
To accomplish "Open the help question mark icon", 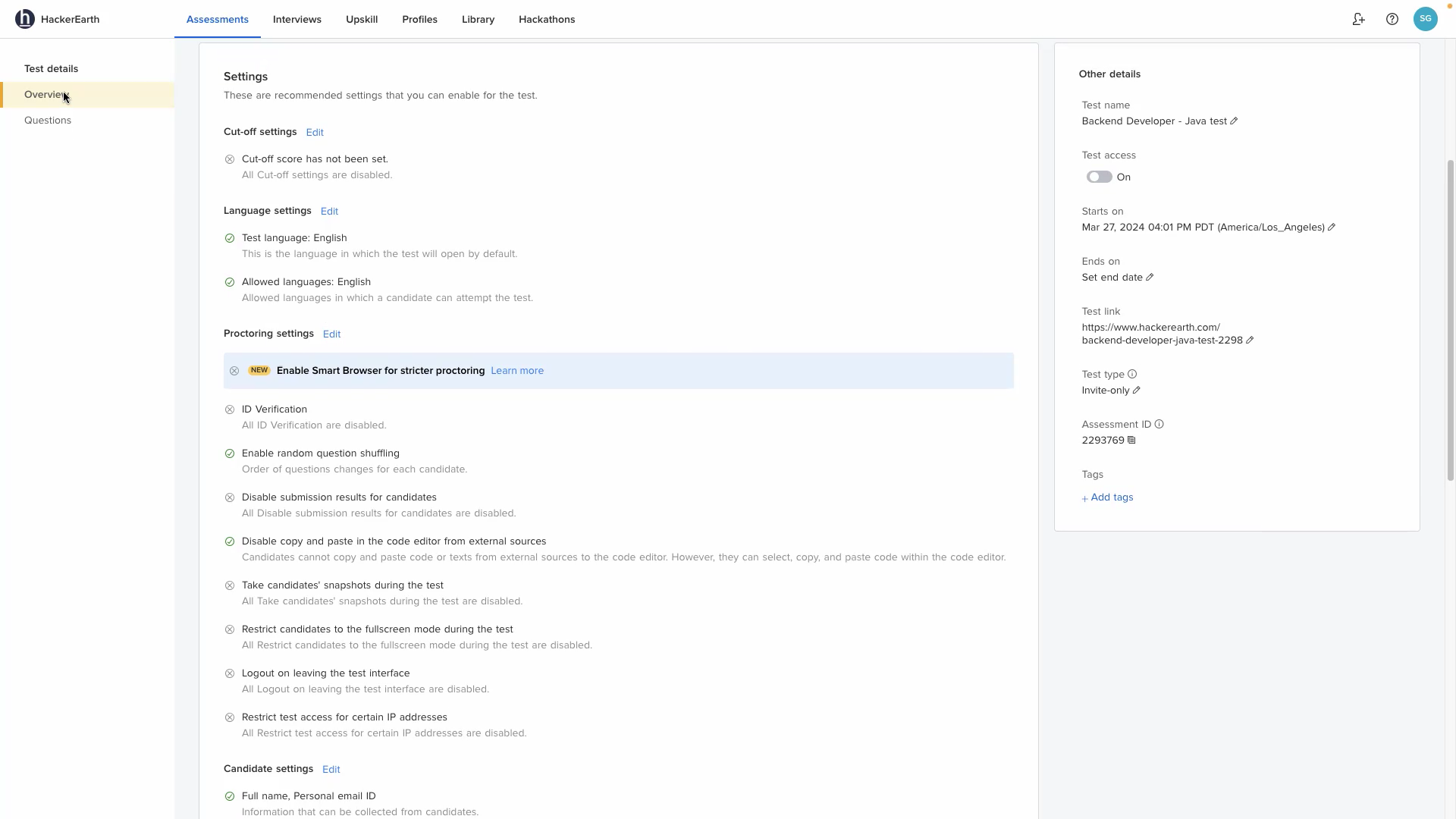I will coord(1392,20).
